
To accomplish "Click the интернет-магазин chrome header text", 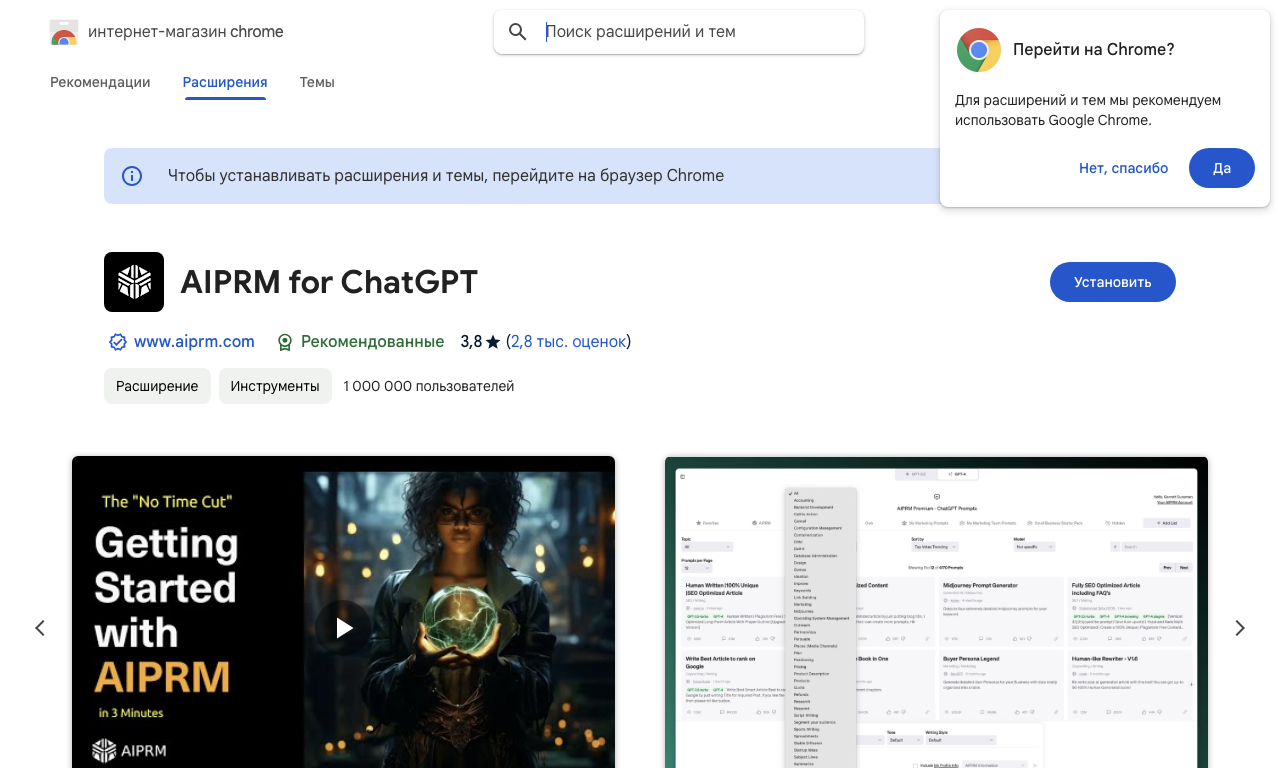I will 186,32.
